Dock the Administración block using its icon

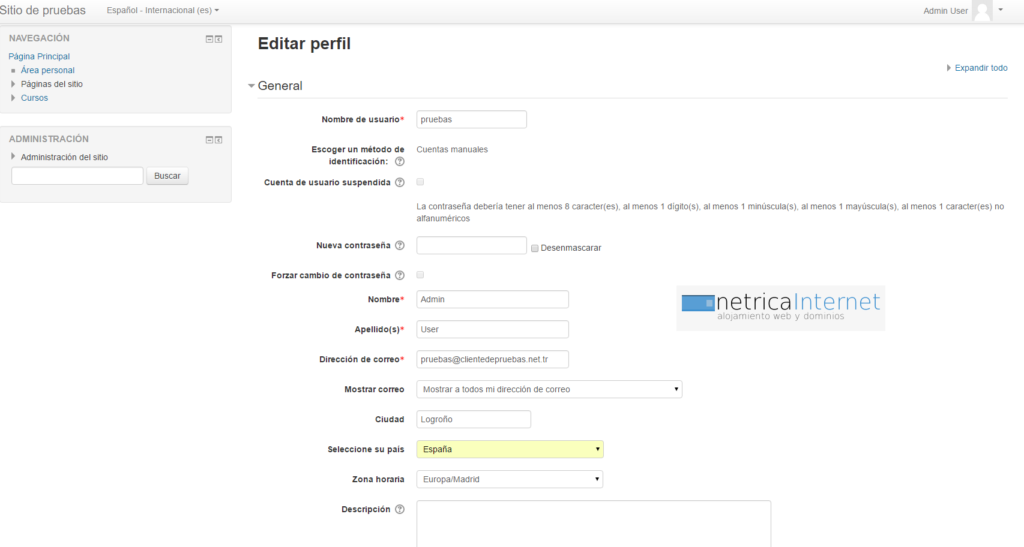click(x=218, y=140)
